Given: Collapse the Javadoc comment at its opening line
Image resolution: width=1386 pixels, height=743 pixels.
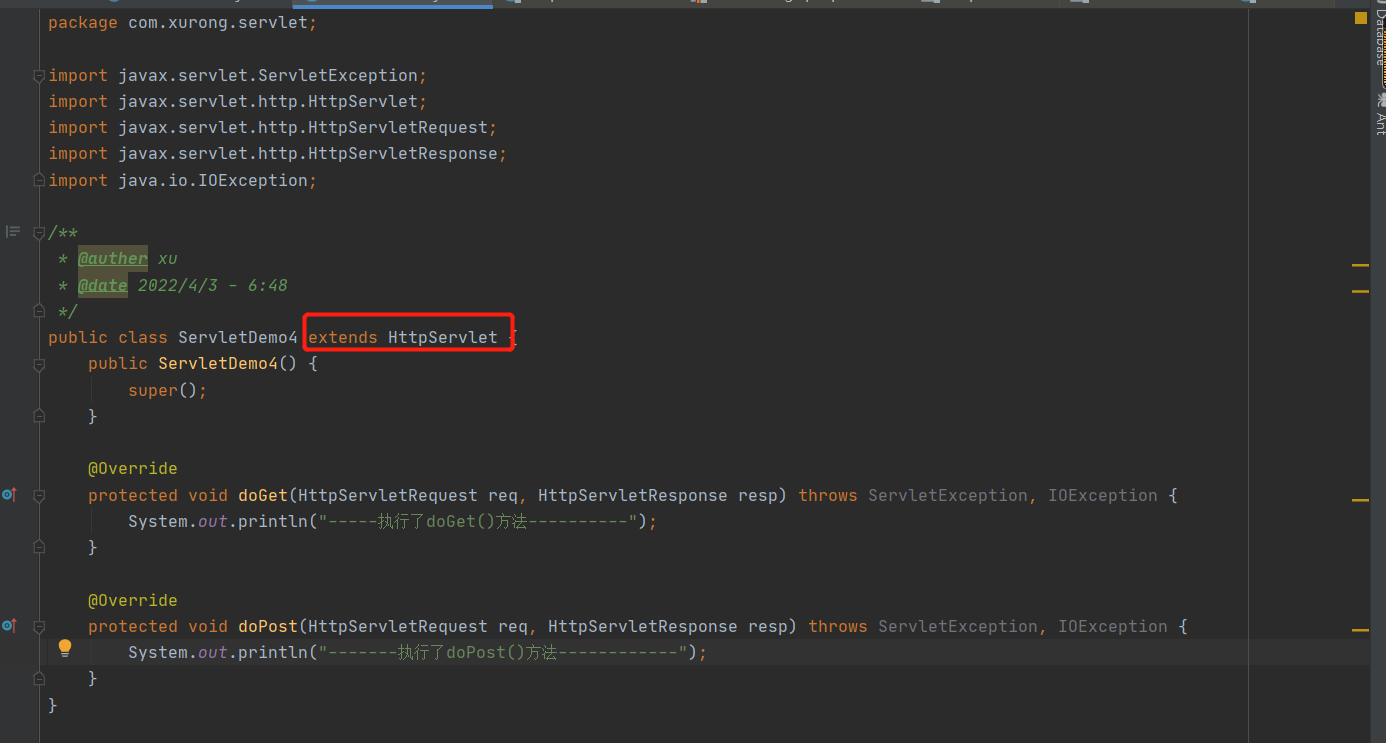Looking at the screenshot, I should [39, 233].
